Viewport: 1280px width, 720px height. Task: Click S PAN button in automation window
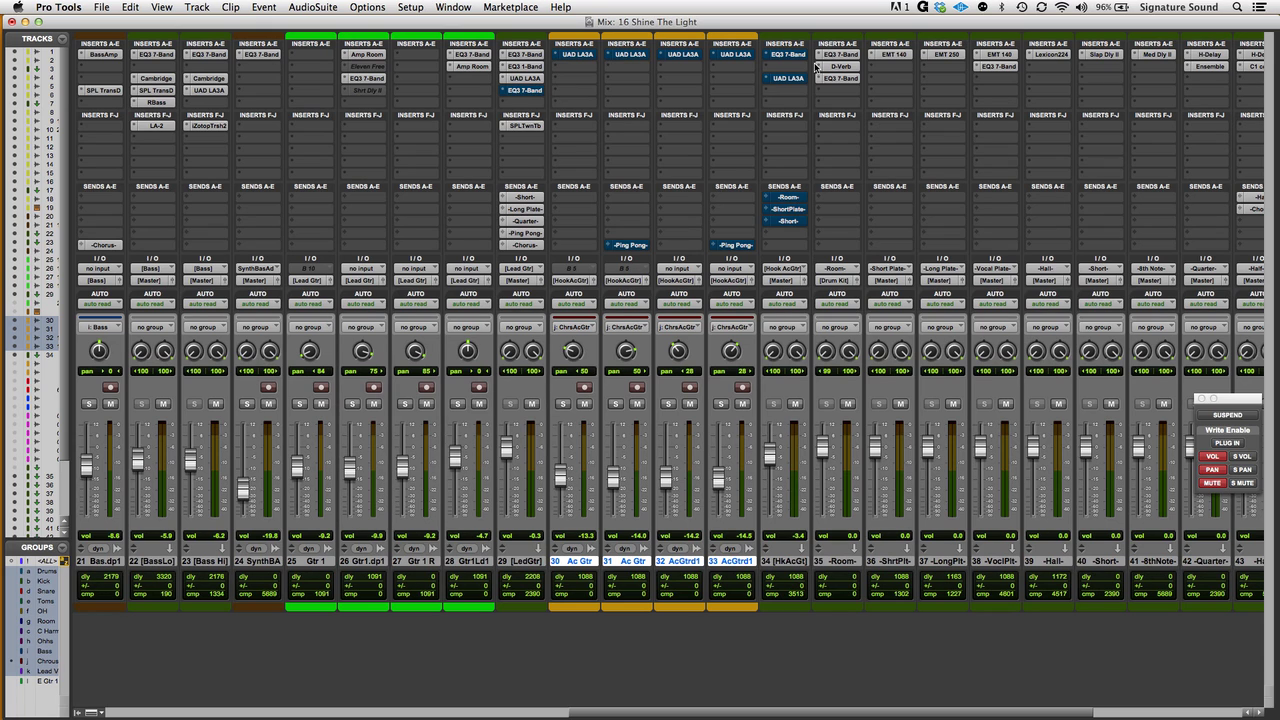pyautogui.click(x=1242, y=470)
